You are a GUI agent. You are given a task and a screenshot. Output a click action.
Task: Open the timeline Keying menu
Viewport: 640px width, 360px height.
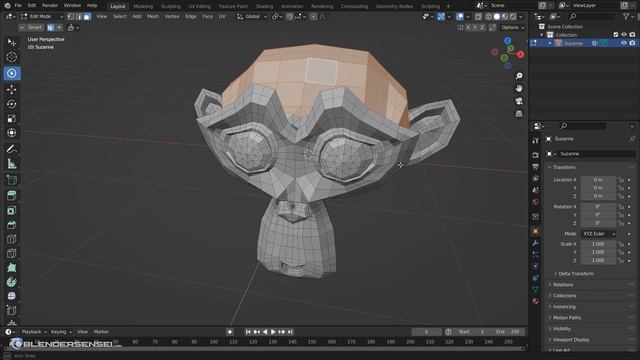click(x=61, y=332)
